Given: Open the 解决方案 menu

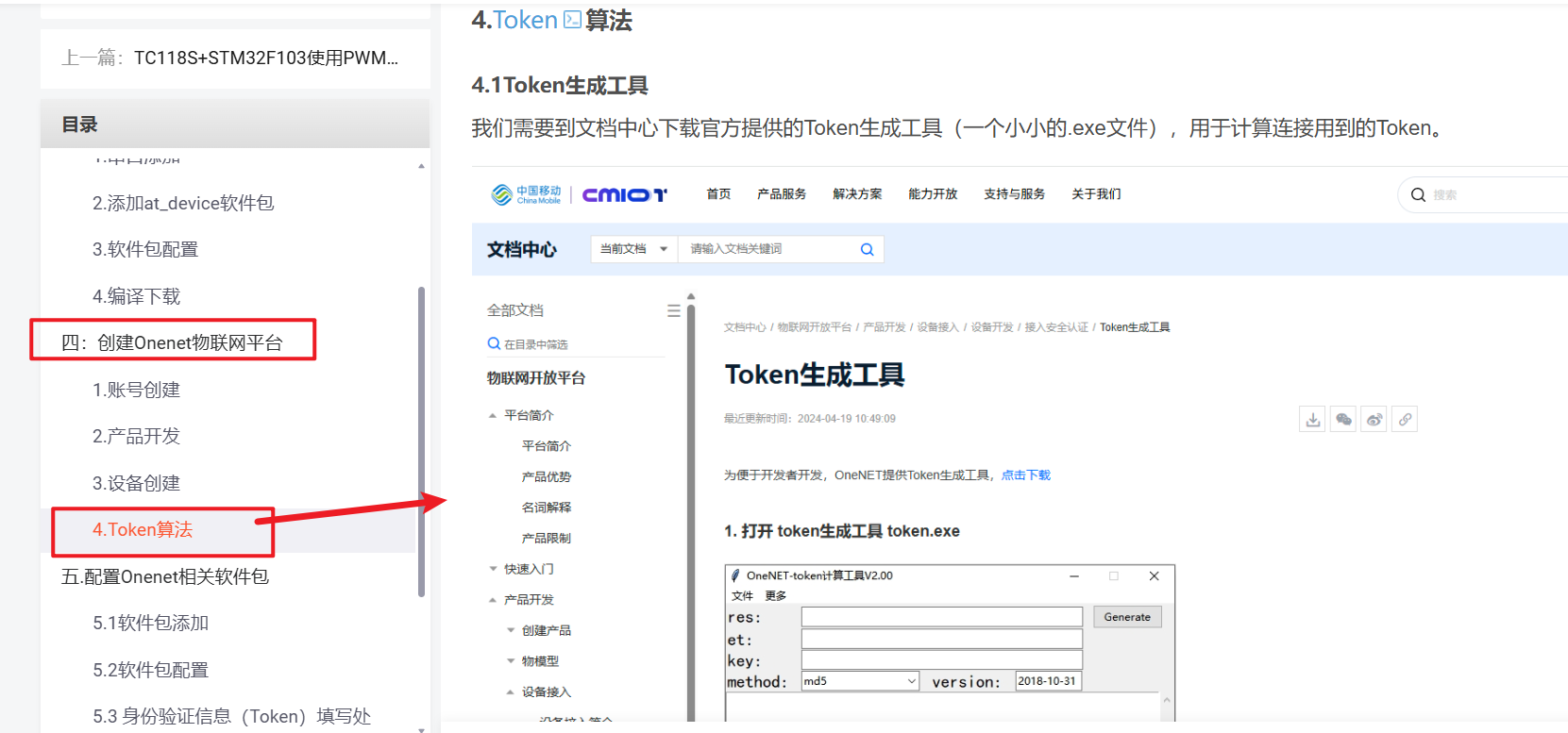Looking at the screenshot, I should [x=857, y=194].
